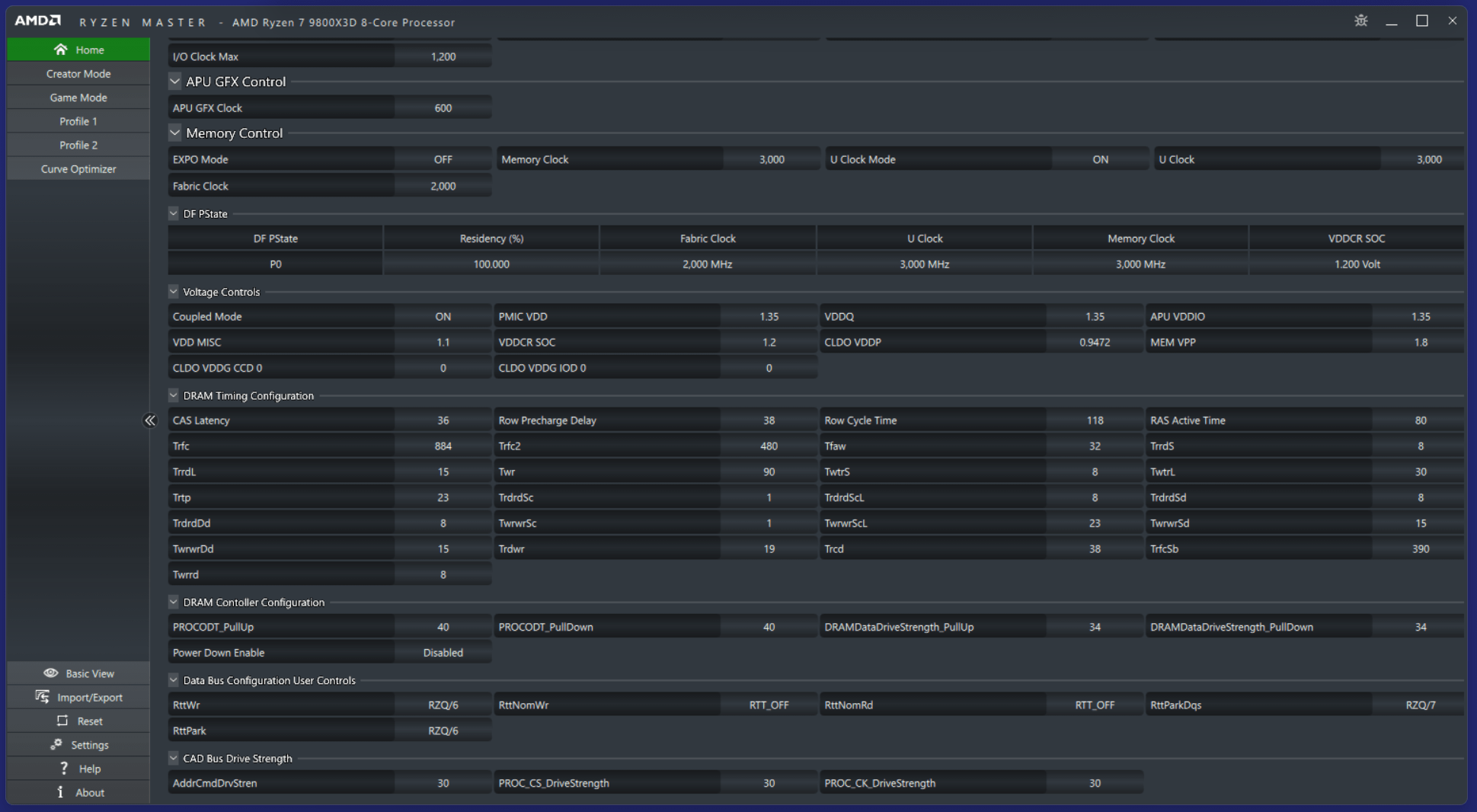Collapse the Memory Control section

pyautogui.click(x=174, y=133)
